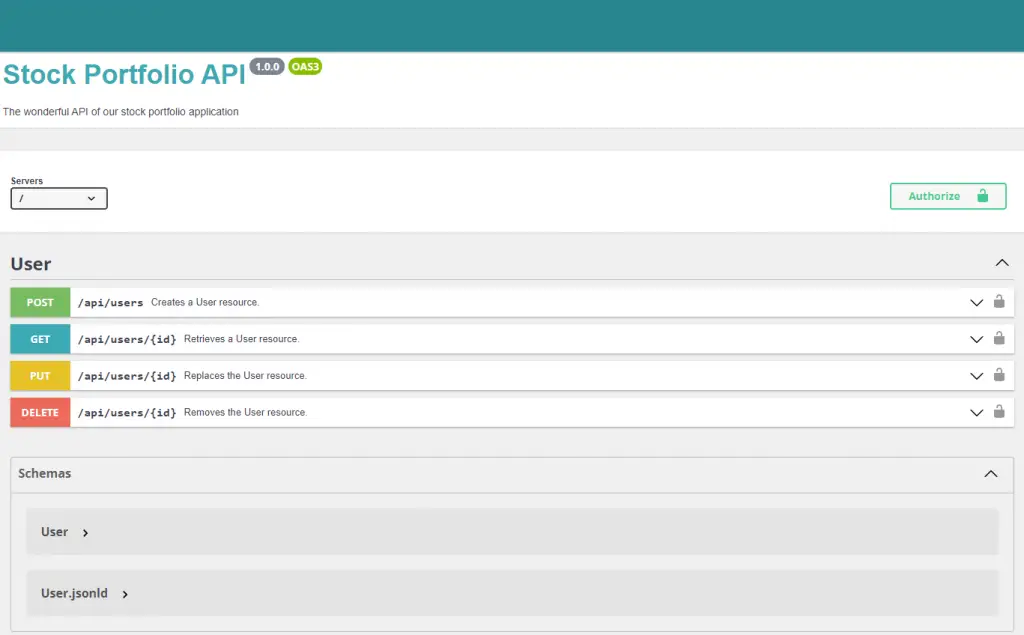Click the Schemas section title
The image size is (1024, 635).
44,474
